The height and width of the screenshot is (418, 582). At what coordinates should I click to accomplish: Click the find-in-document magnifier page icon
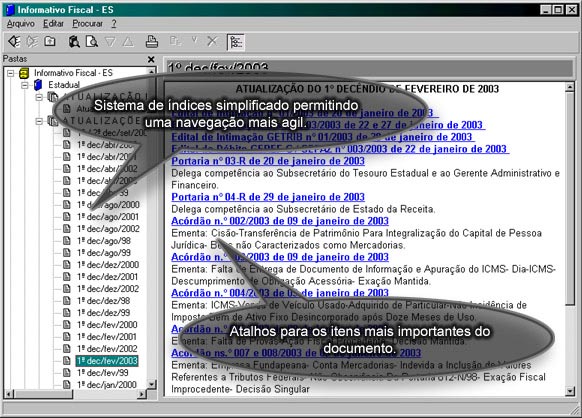[92, 42]
